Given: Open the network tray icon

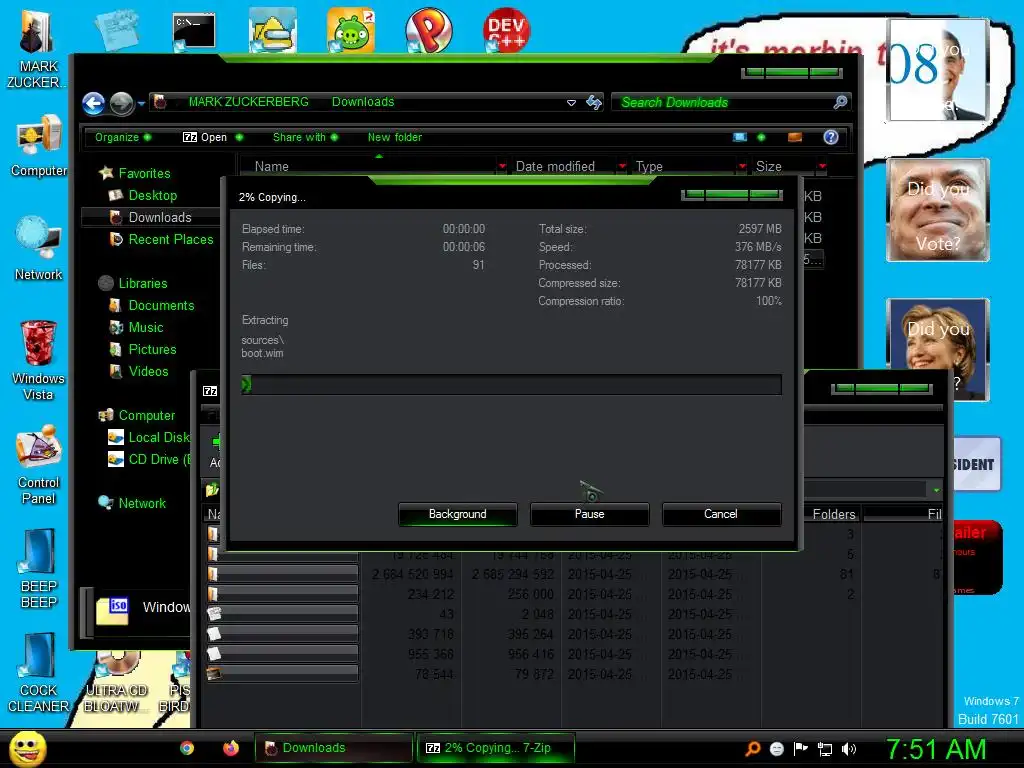Looking at the screenshot, I should pyautogui.click(x=825, y=749).
